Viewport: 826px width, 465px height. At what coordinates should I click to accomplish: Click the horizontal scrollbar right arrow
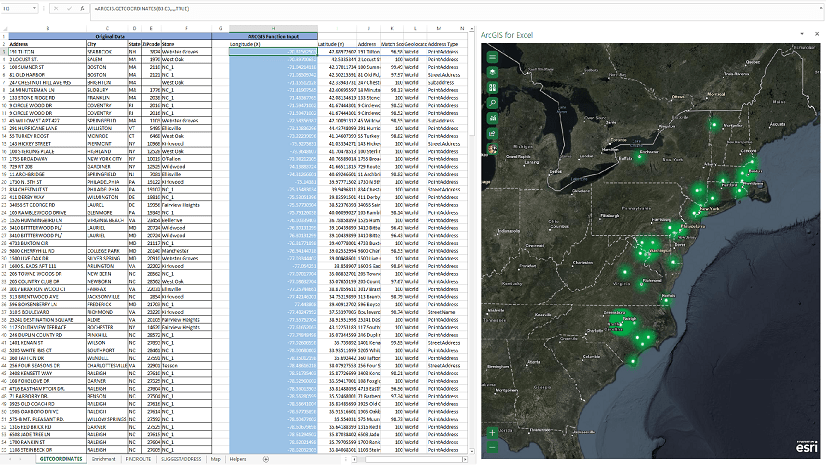(465, 459)
